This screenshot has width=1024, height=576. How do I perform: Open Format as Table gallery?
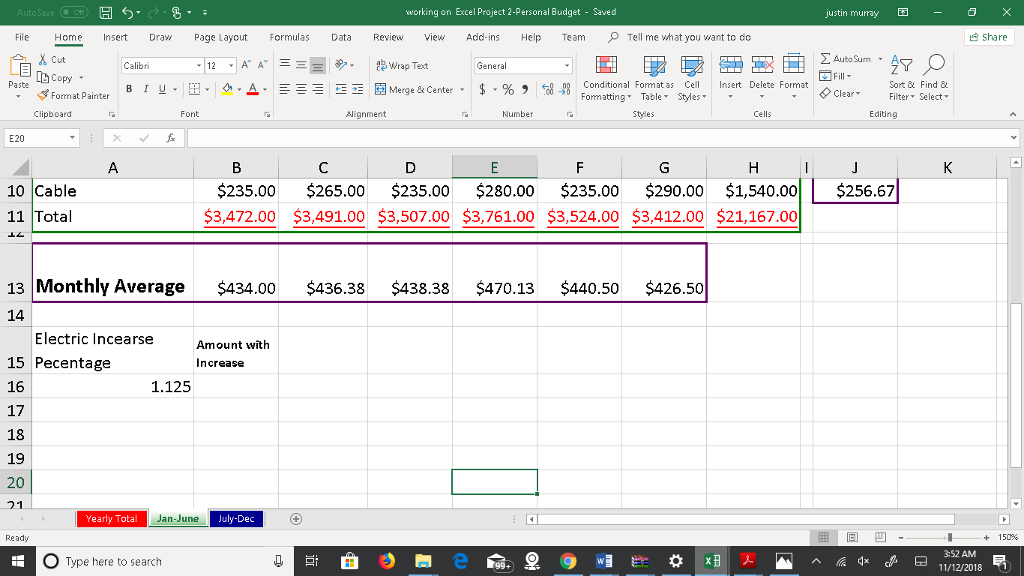click(654, 78)
